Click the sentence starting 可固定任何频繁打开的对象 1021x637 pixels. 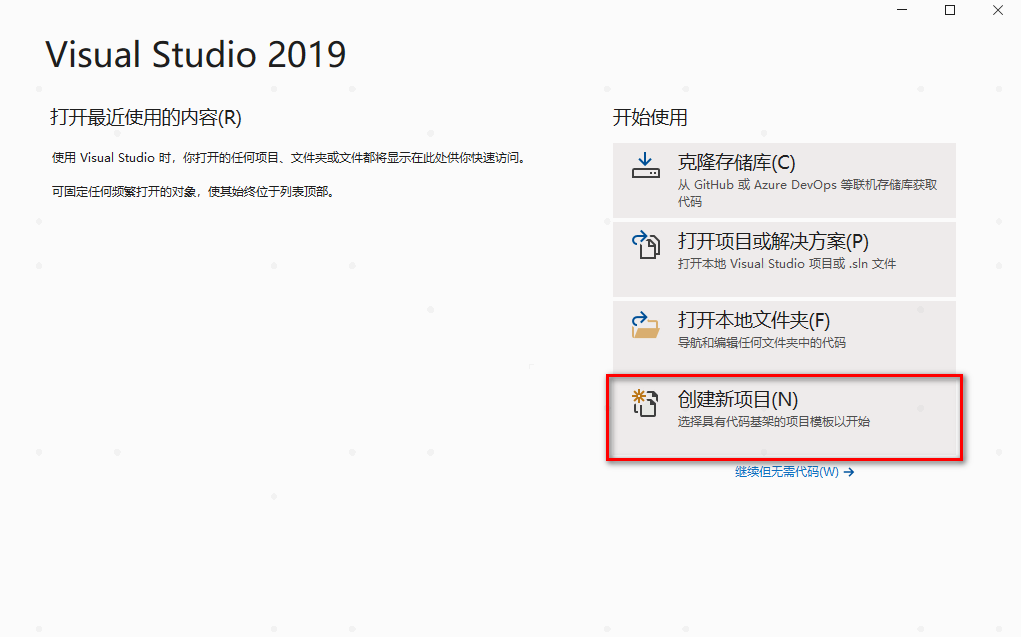[x=193, y=192]
